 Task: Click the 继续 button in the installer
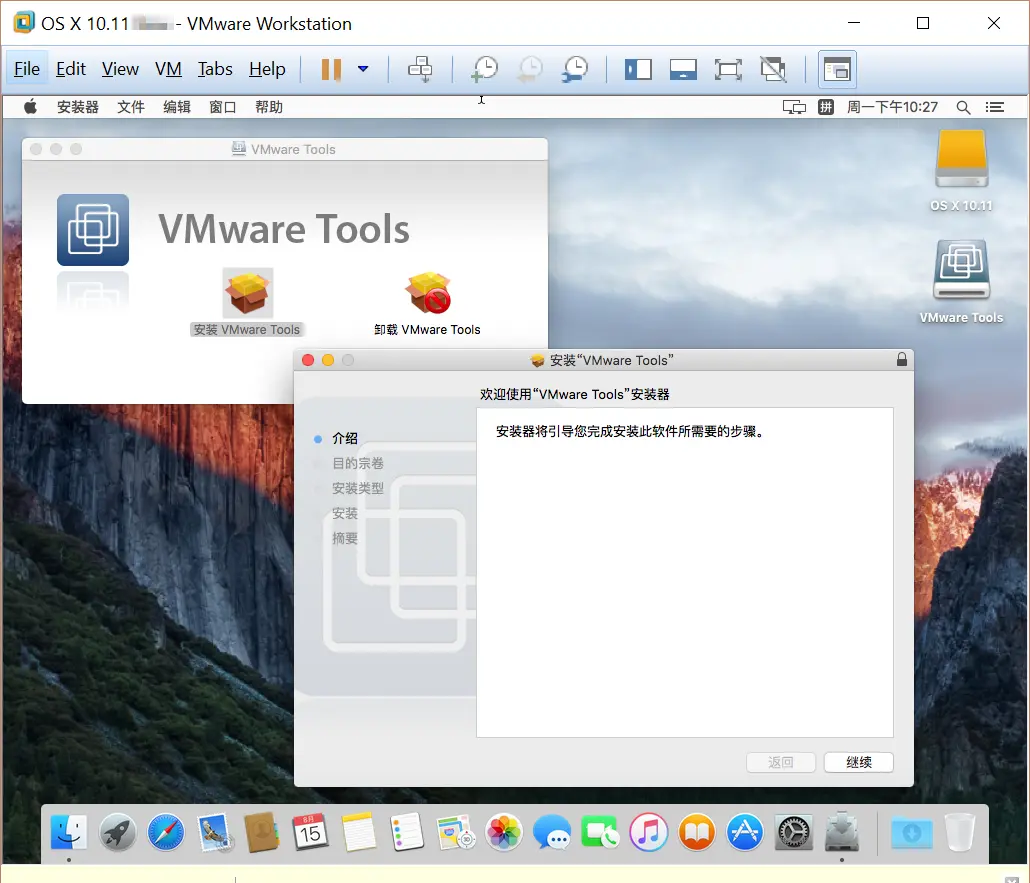(858, 762)
